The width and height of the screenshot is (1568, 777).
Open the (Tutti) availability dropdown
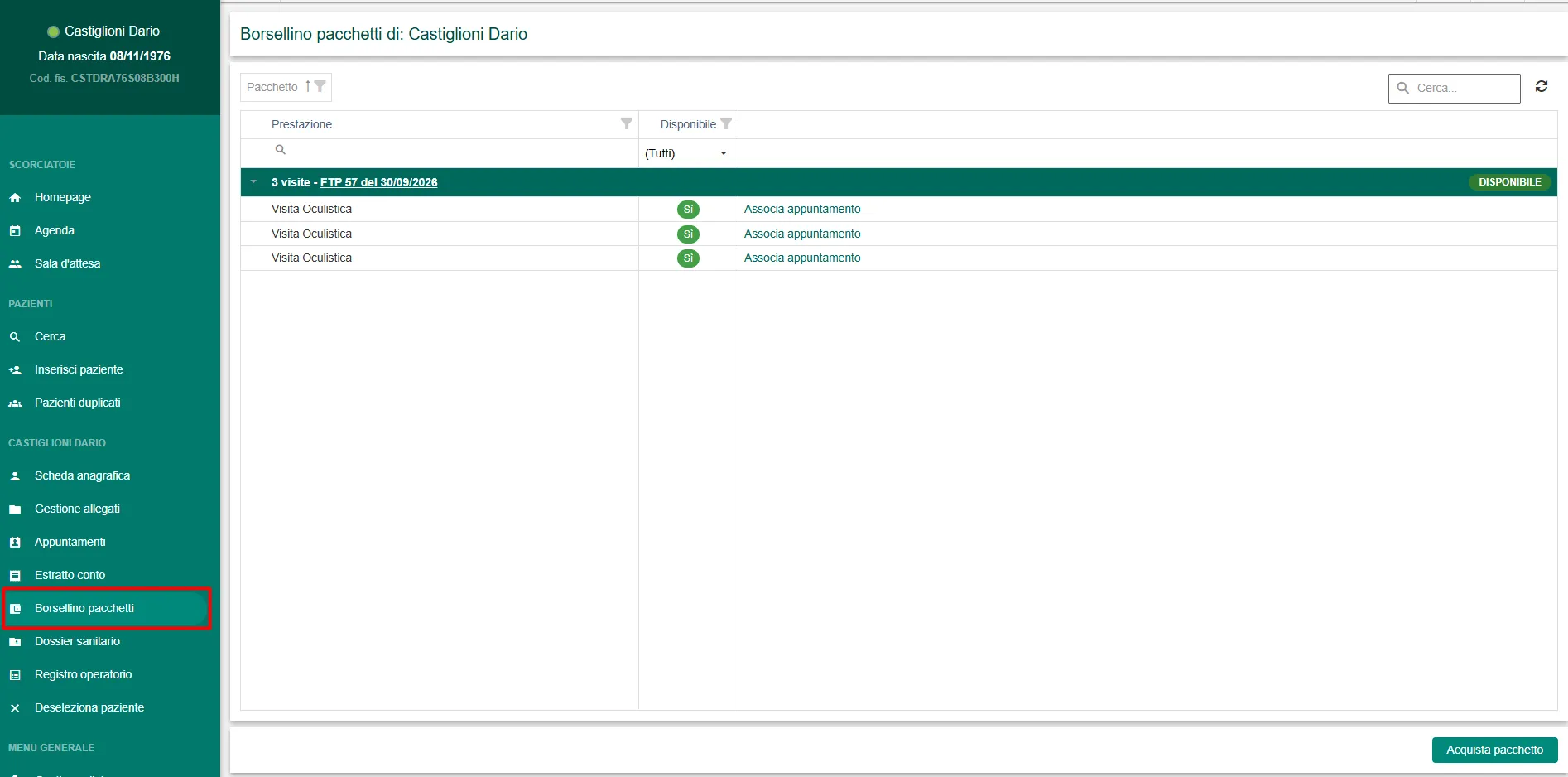[x=688, y=153]
